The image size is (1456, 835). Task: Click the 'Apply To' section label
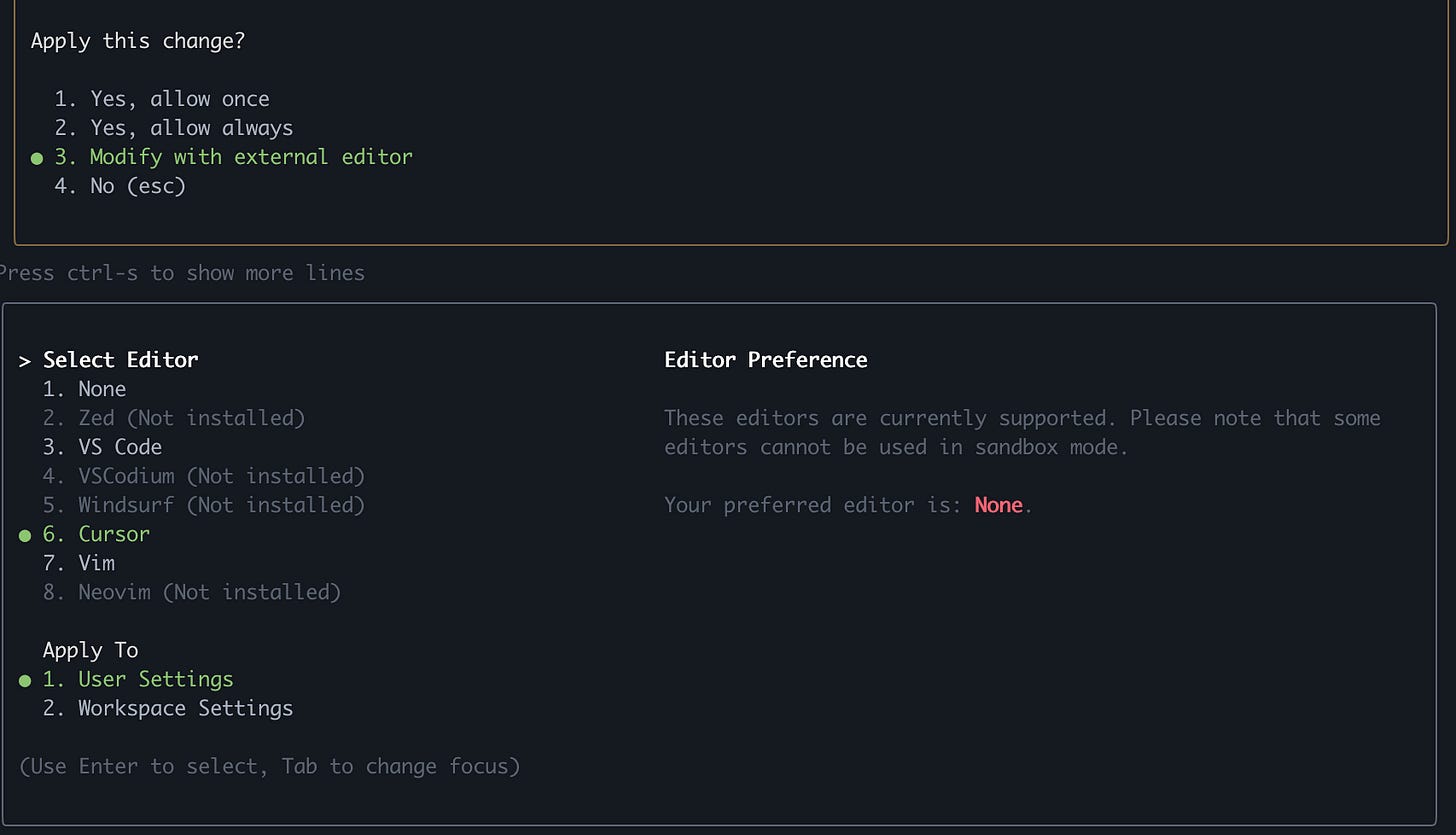click(90, 649)
